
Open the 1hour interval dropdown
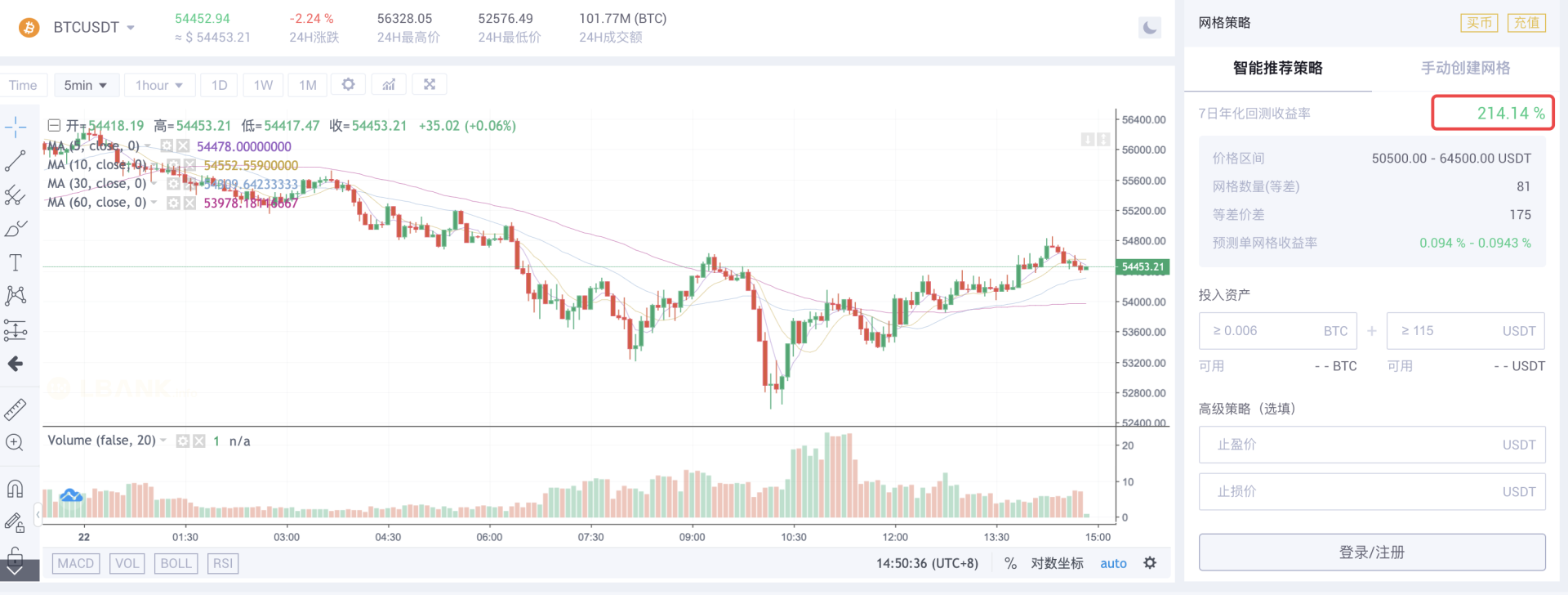(x=159, y=84)
